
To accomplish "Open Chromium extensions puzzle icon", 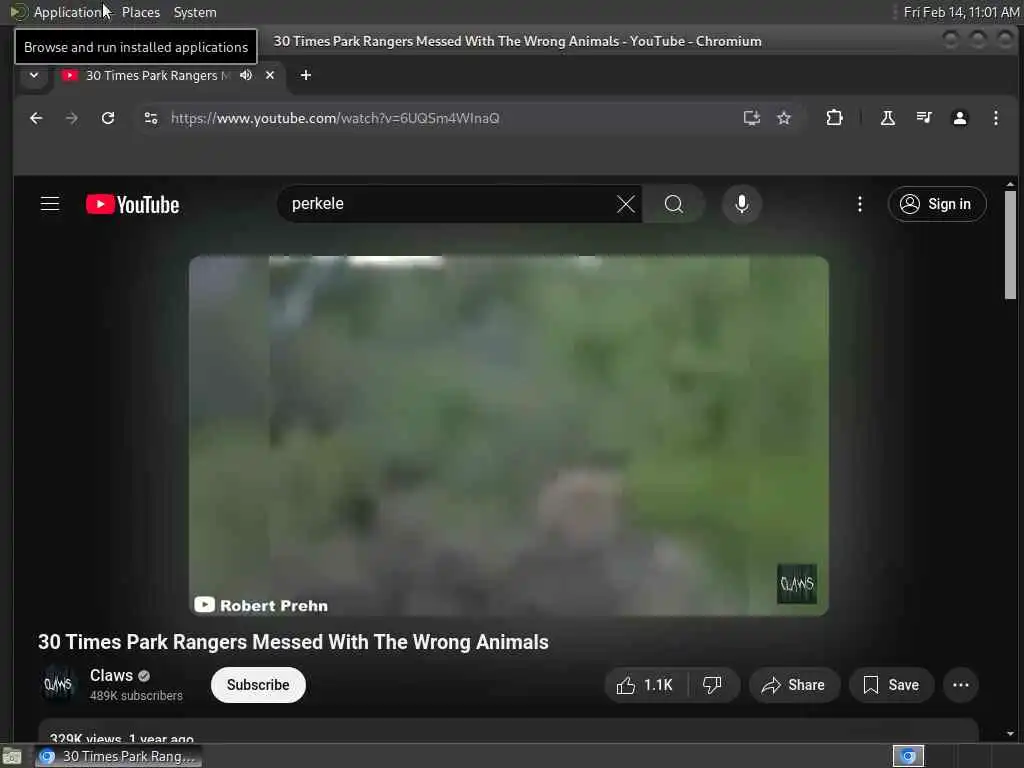I will pyautogui.click(x=834, y=118).
